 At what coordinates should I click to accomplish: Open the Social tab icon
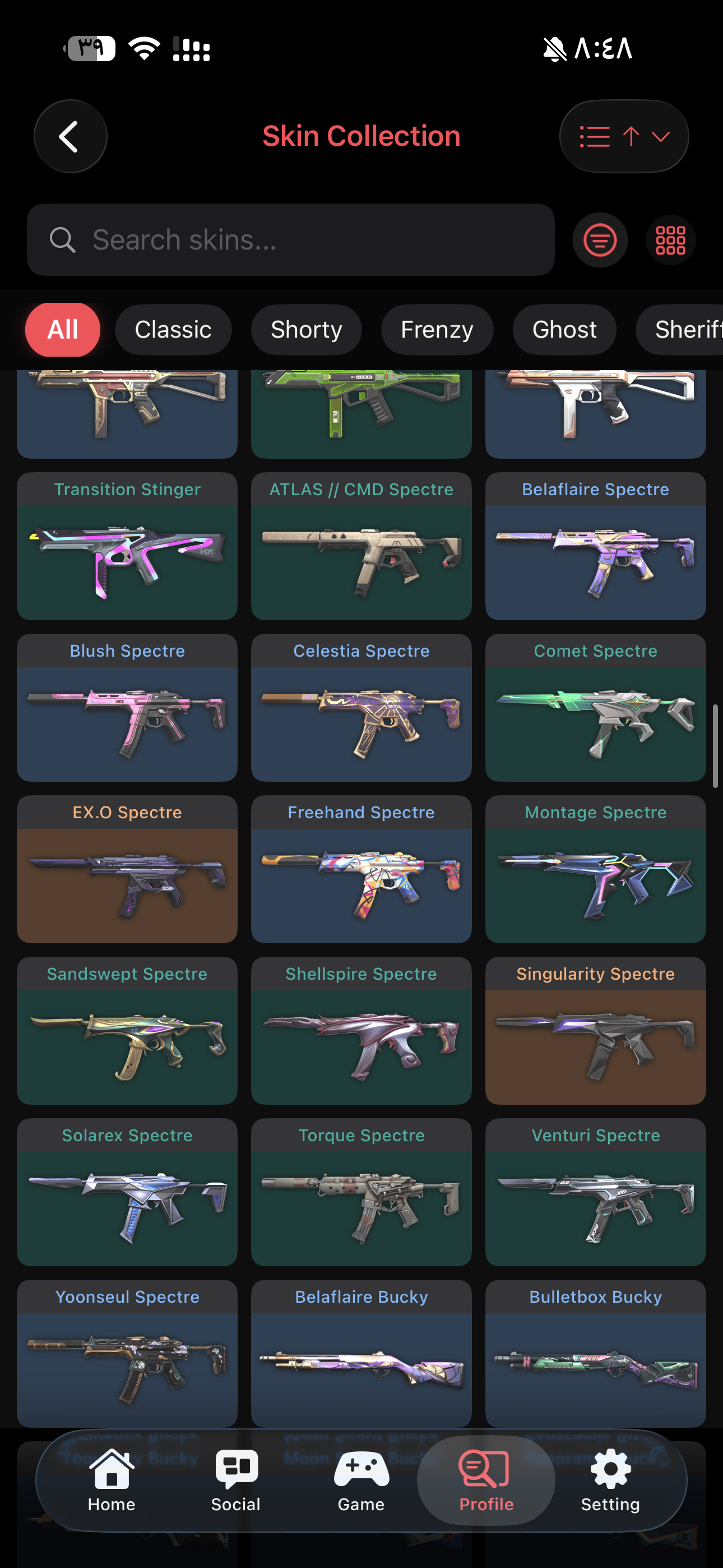[x=236, y=1481]
